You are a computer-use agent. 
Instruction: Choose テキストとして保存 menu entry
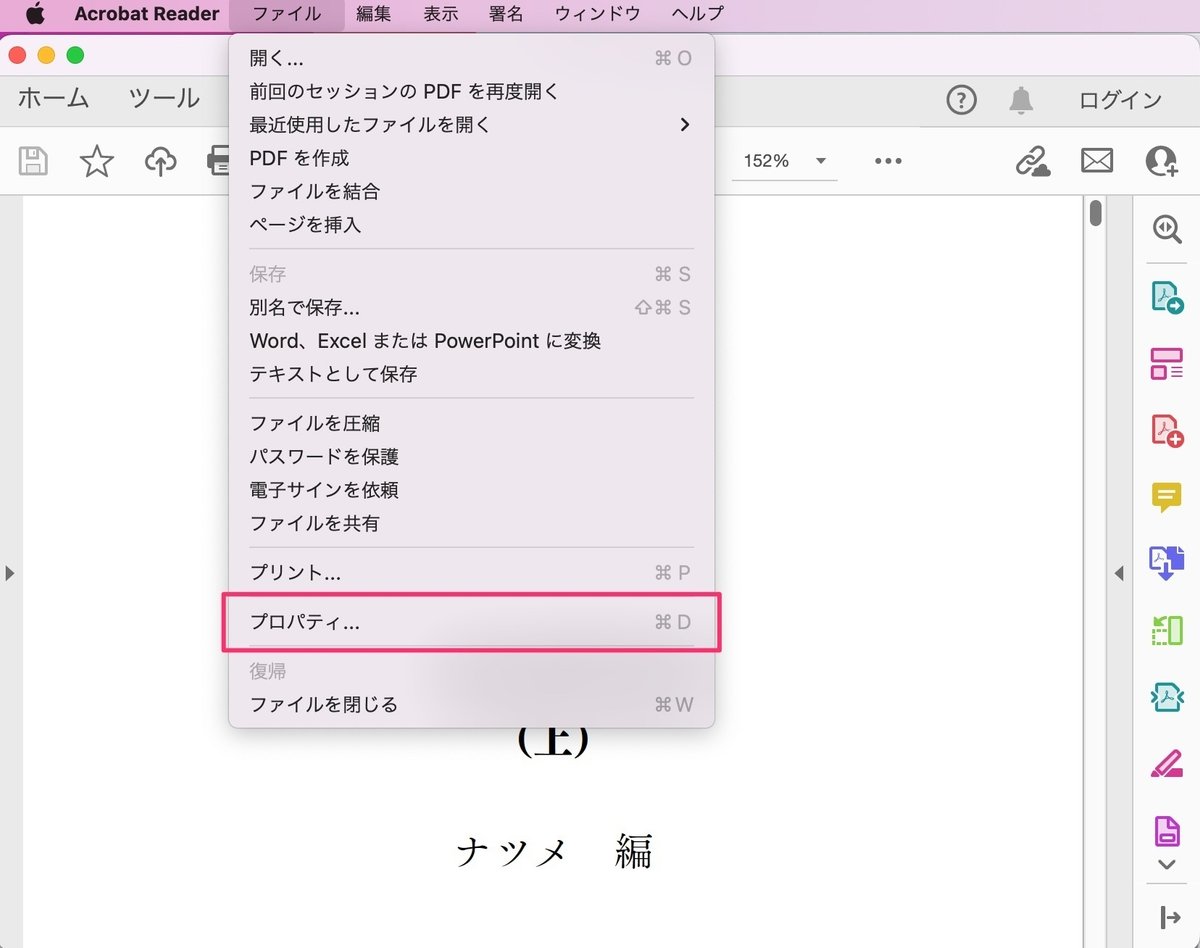(471, 374)
